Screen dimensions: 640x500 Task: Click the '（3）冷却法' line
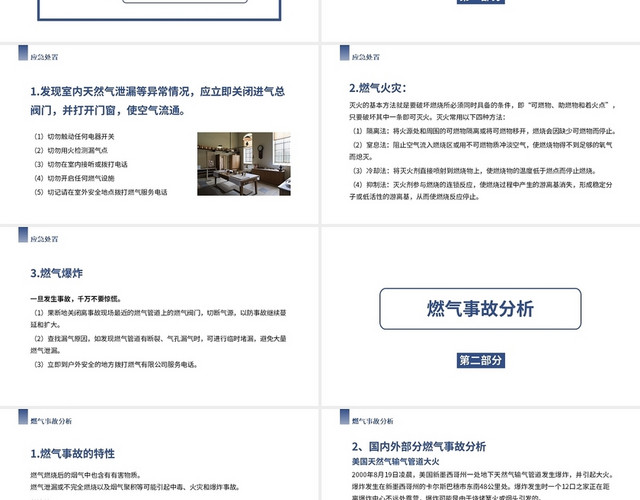pyautogui.click(x=475, y=171)
